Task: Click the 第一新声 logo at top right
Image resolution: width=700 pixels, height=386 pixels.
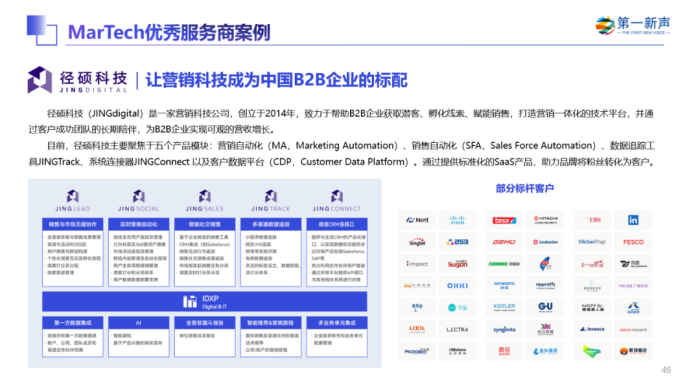Action: point(633,25)
